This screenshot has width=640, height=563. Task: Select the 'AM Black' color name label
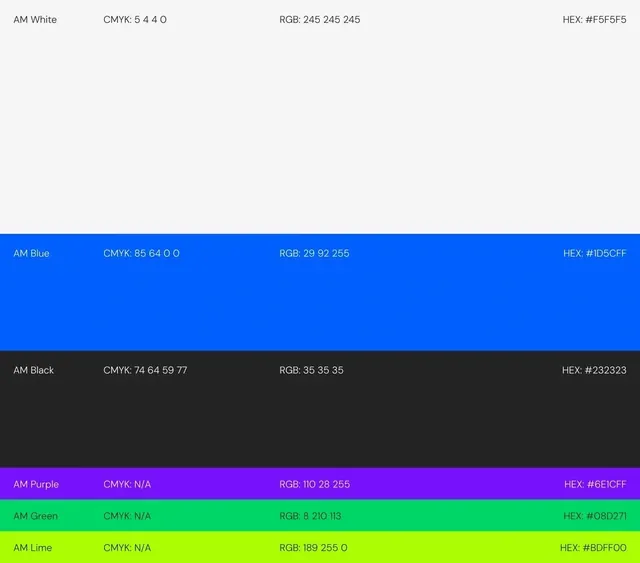point(33,370)
